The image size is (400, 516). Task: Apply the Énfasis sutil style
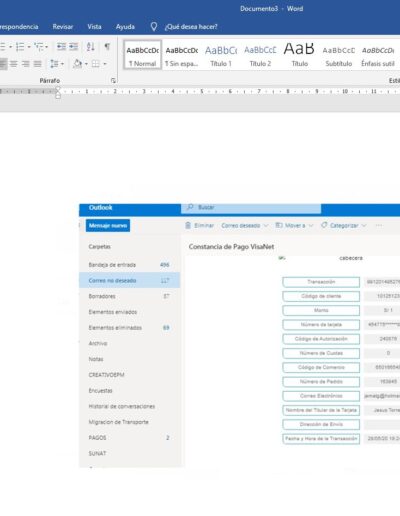[378, 55]
